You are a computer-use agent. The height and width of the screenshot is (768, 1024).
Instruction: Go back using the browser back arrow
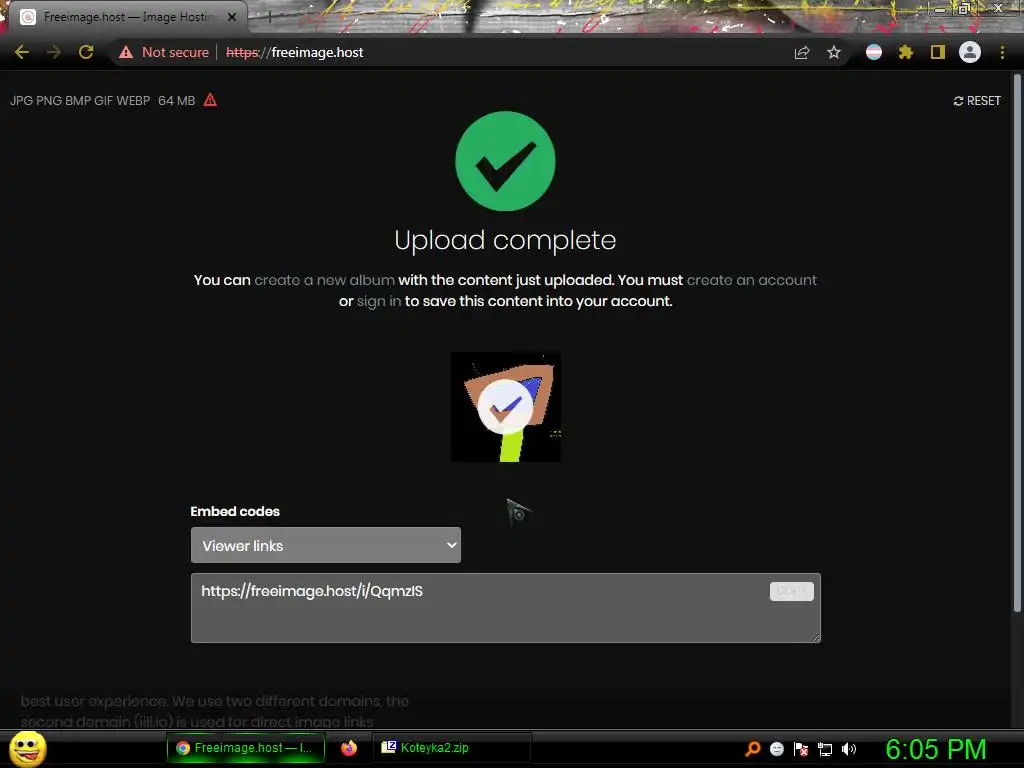tap(22, 52)
